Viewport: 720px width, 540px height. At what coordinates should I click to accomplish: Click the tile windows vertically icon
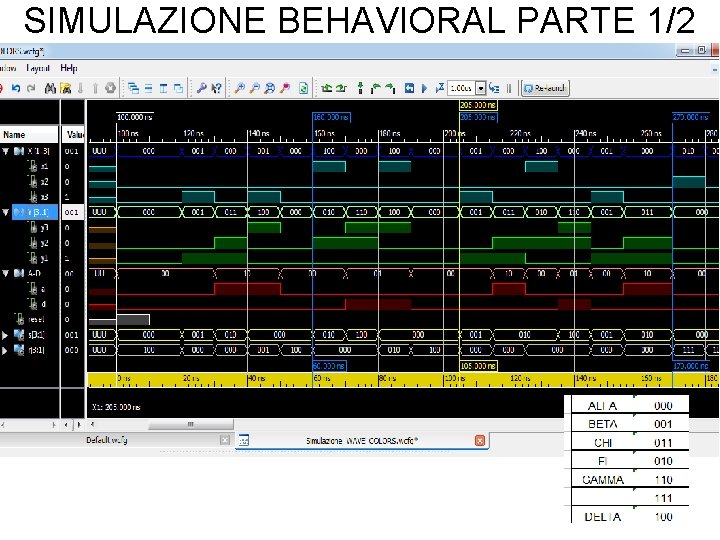click(x=163, y=88)
